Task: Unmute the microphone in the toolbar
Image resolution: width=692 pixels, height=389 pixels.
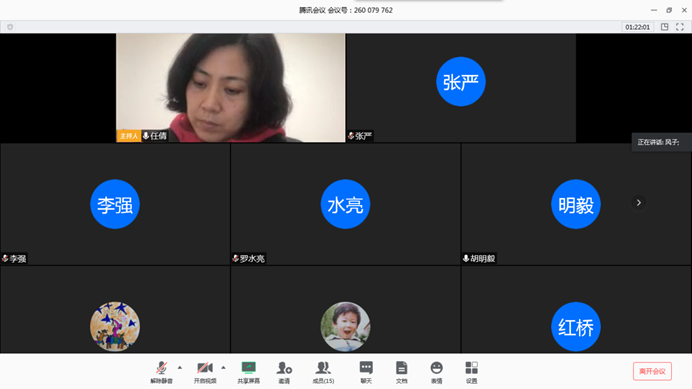Action: tap(162, 372)
